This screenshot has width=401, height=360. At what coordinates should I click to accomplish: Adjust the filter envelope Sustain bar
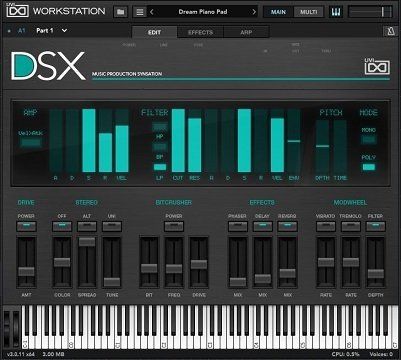tap(244, 140)
